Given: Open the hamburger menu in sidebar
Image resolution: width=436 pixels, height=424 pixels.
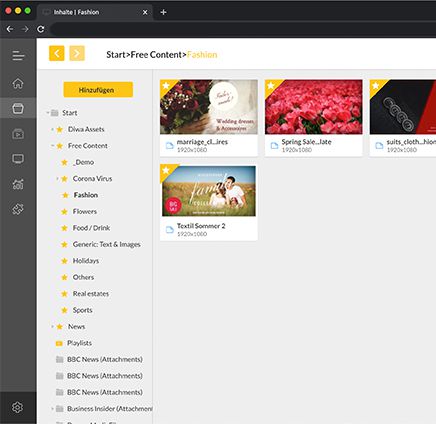Looking at the screenshot, I should [x=18, y=56].
